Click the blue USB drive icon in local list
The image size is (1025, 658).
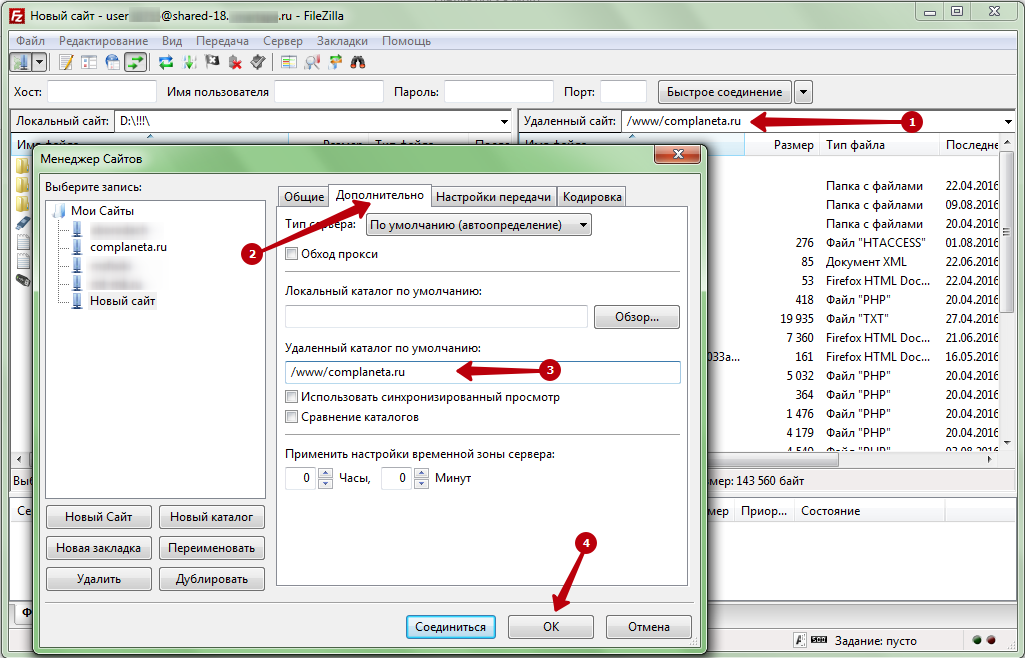coord(23,223)
